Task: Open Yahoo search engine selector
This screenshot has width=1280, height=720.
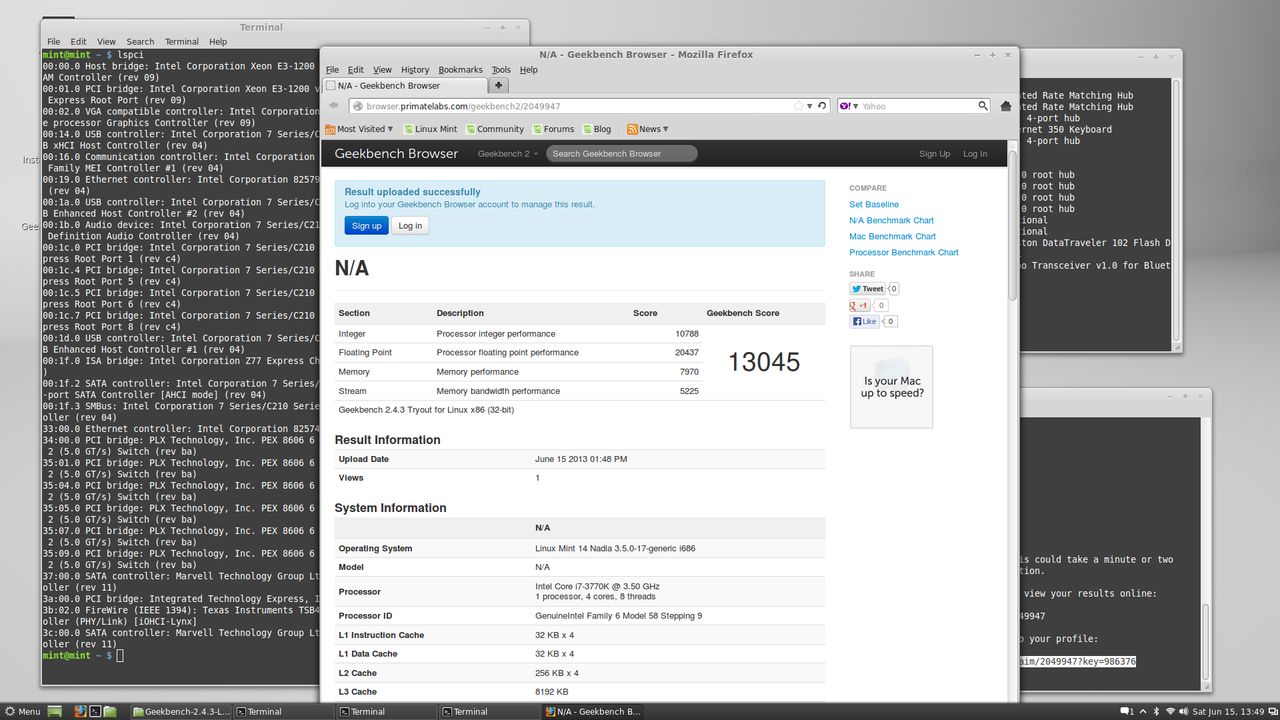Action: point(849,105)
